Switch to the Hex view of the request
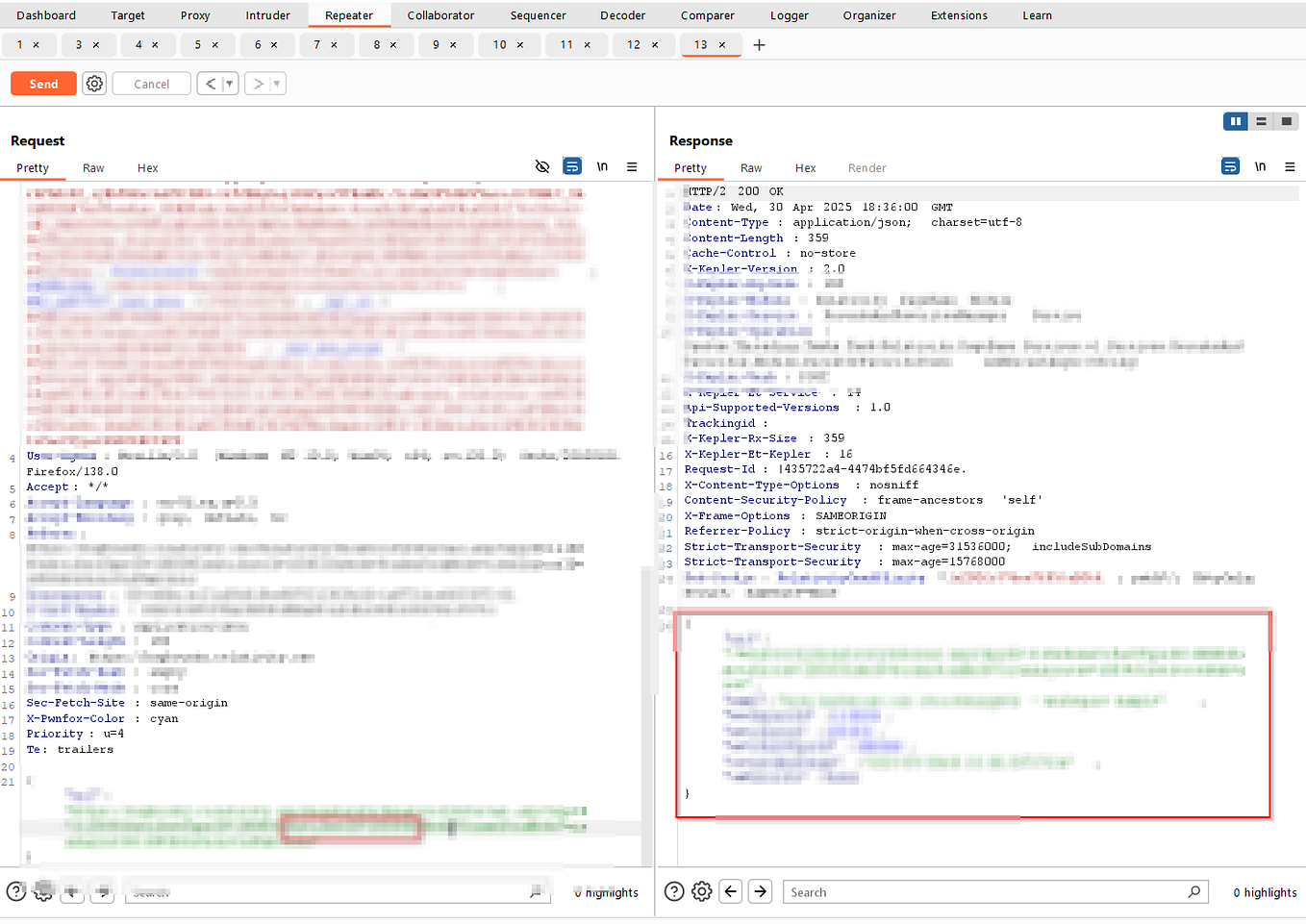The height and width of the screenshot is (924, 1306). pos(147,167)
